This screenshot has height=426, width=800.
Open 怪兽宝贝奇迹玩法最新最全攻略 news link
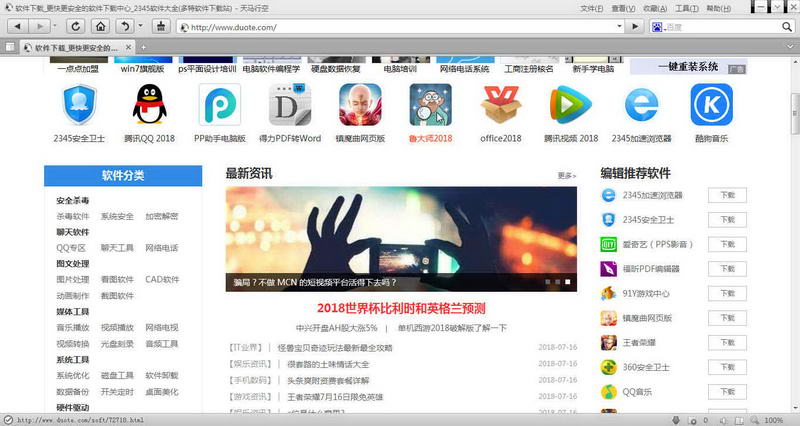[x=335, y=348]
